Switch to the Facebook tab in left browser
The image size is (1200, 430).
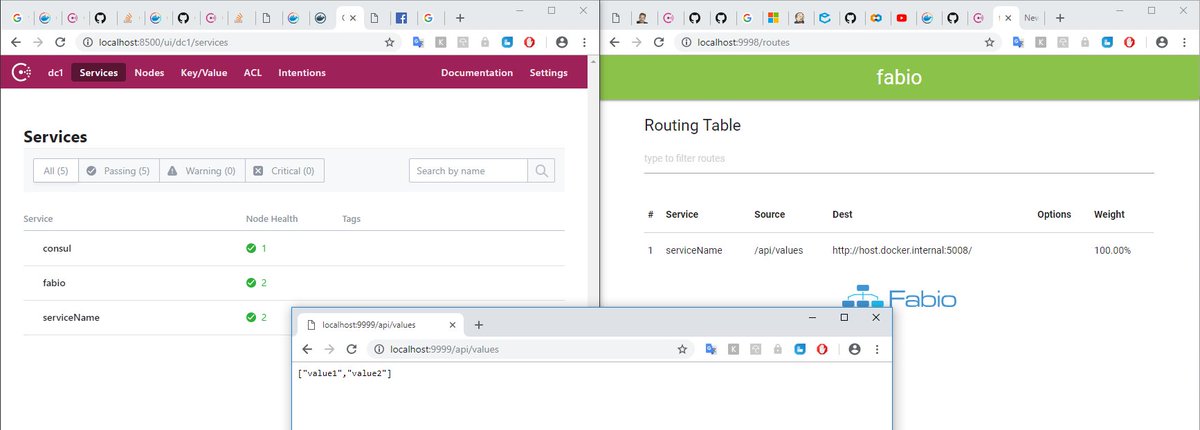[x=400, y=18]
